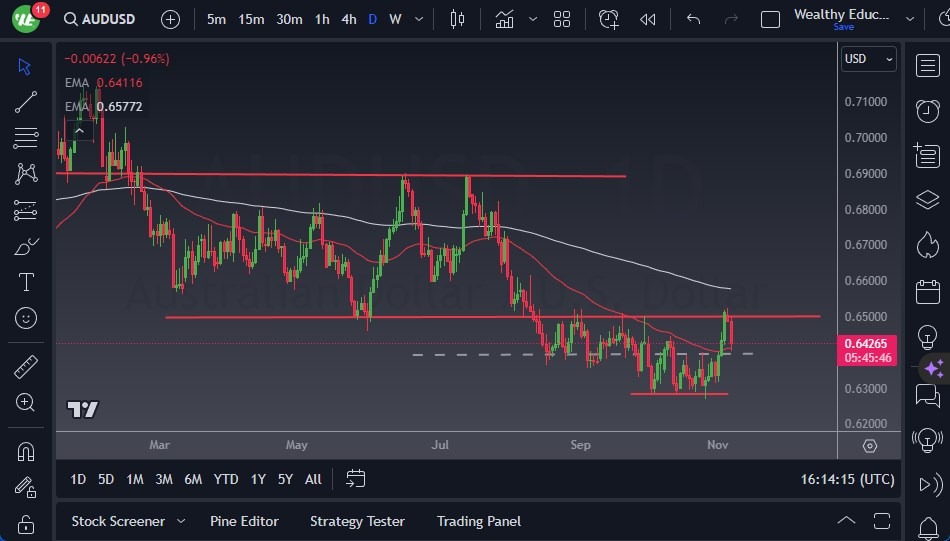Set range to YTD
Screen dimensions: 950x541
click(x=226, y=479)
